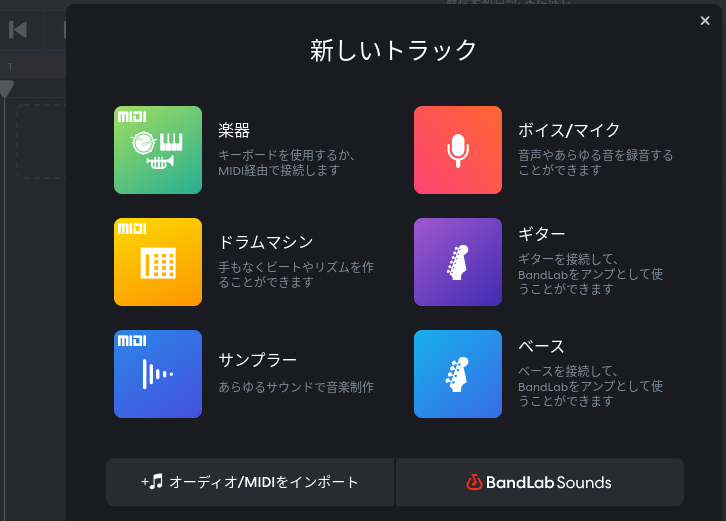Click the サンプラー title text
Screen dimensions: 726x521
point(257,360)
